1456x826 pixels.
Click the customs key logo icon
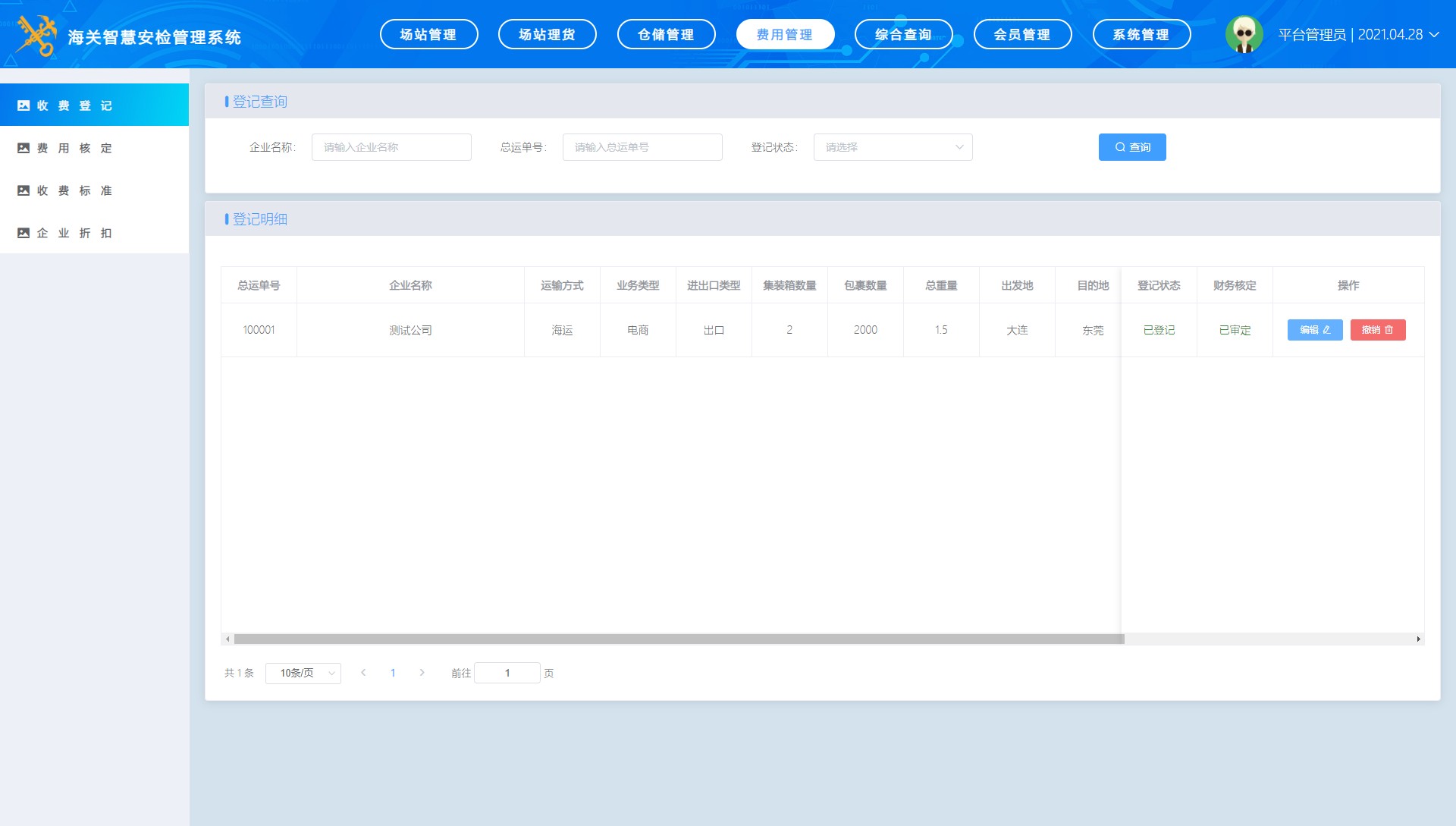click(36, 36)
